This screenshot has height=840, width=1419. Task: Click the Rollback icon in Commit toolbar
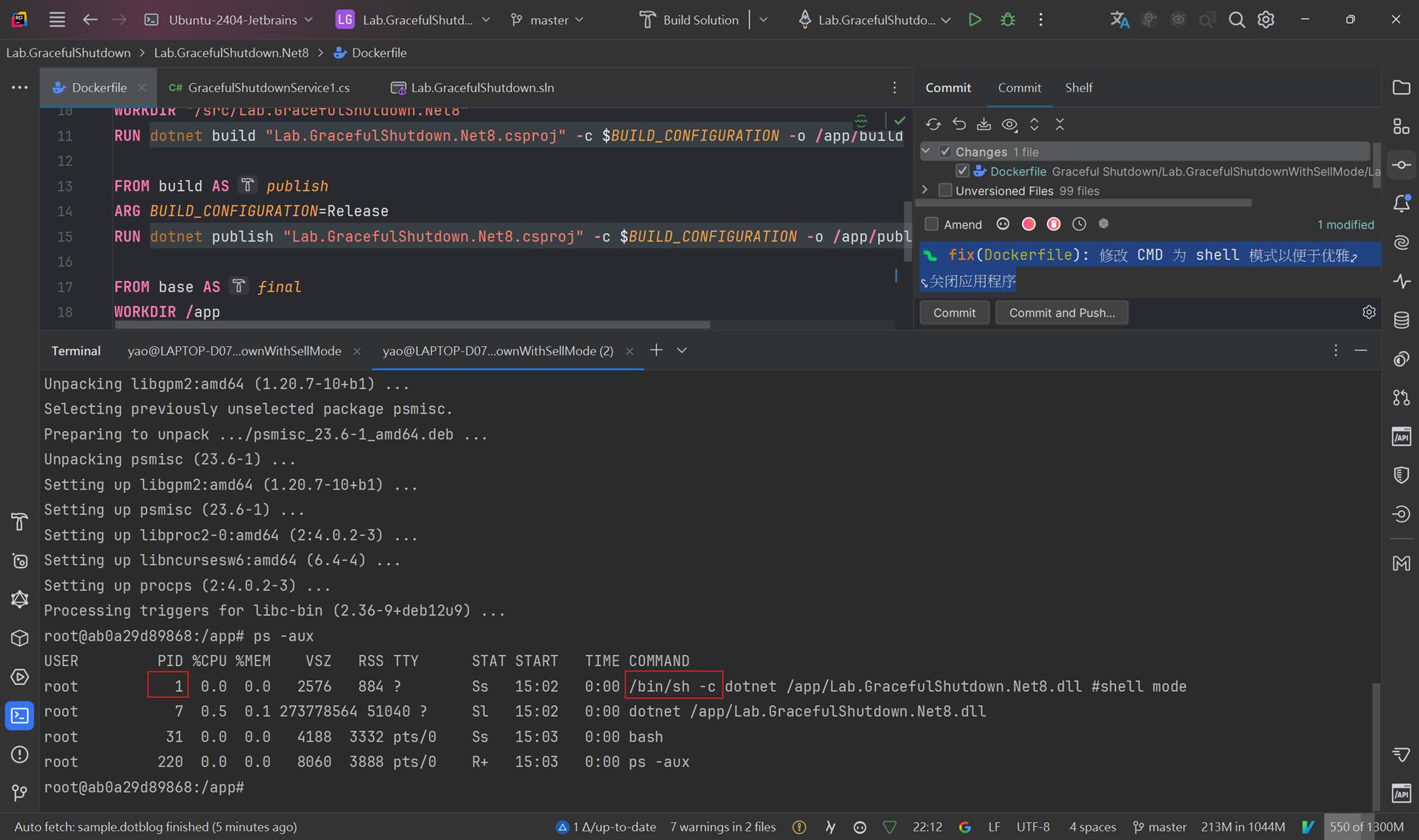[x=959, y=125]
